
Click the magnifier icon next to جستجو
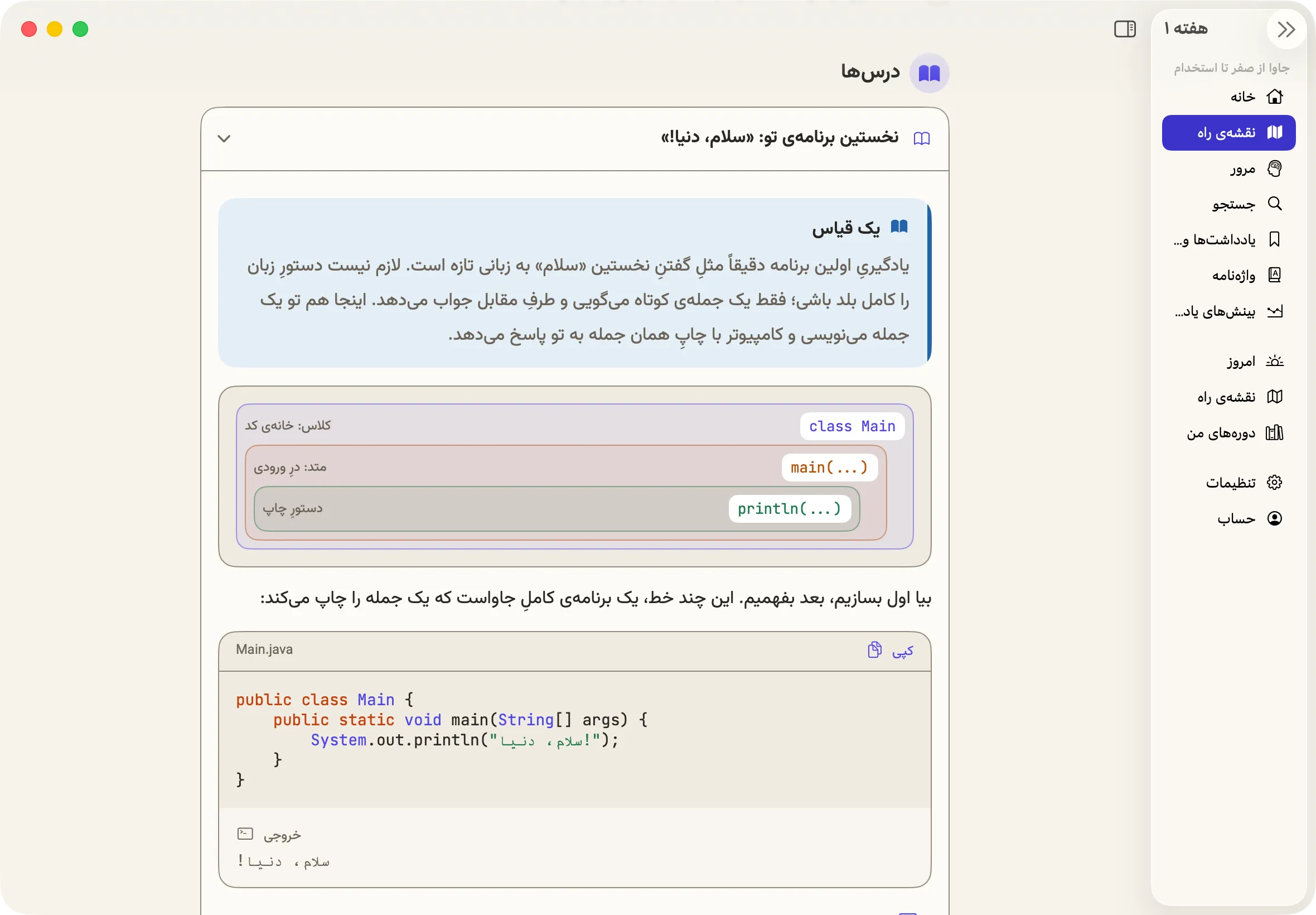(x=1275, y=204)
